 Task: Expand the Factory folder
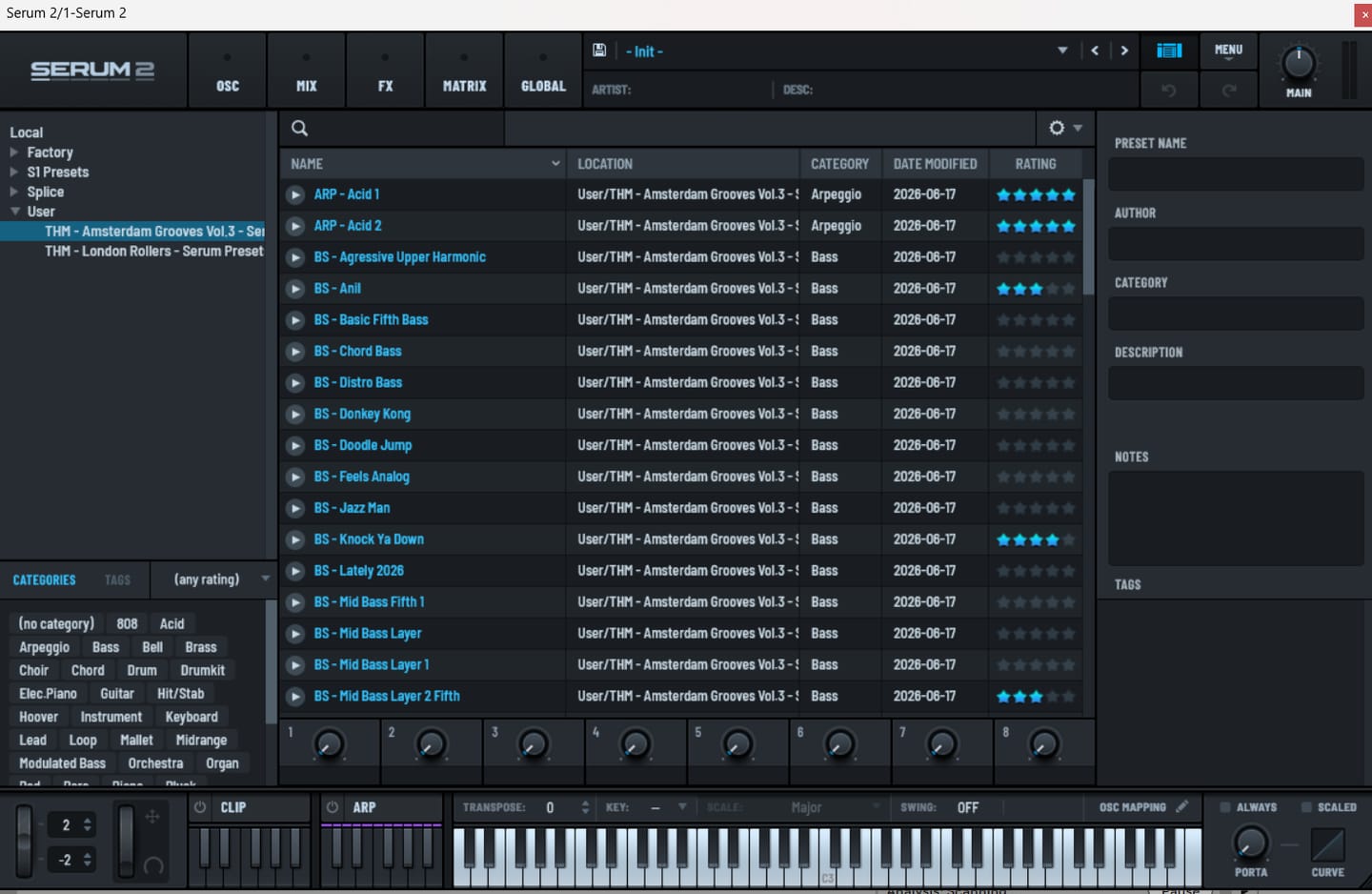point(14,152)
